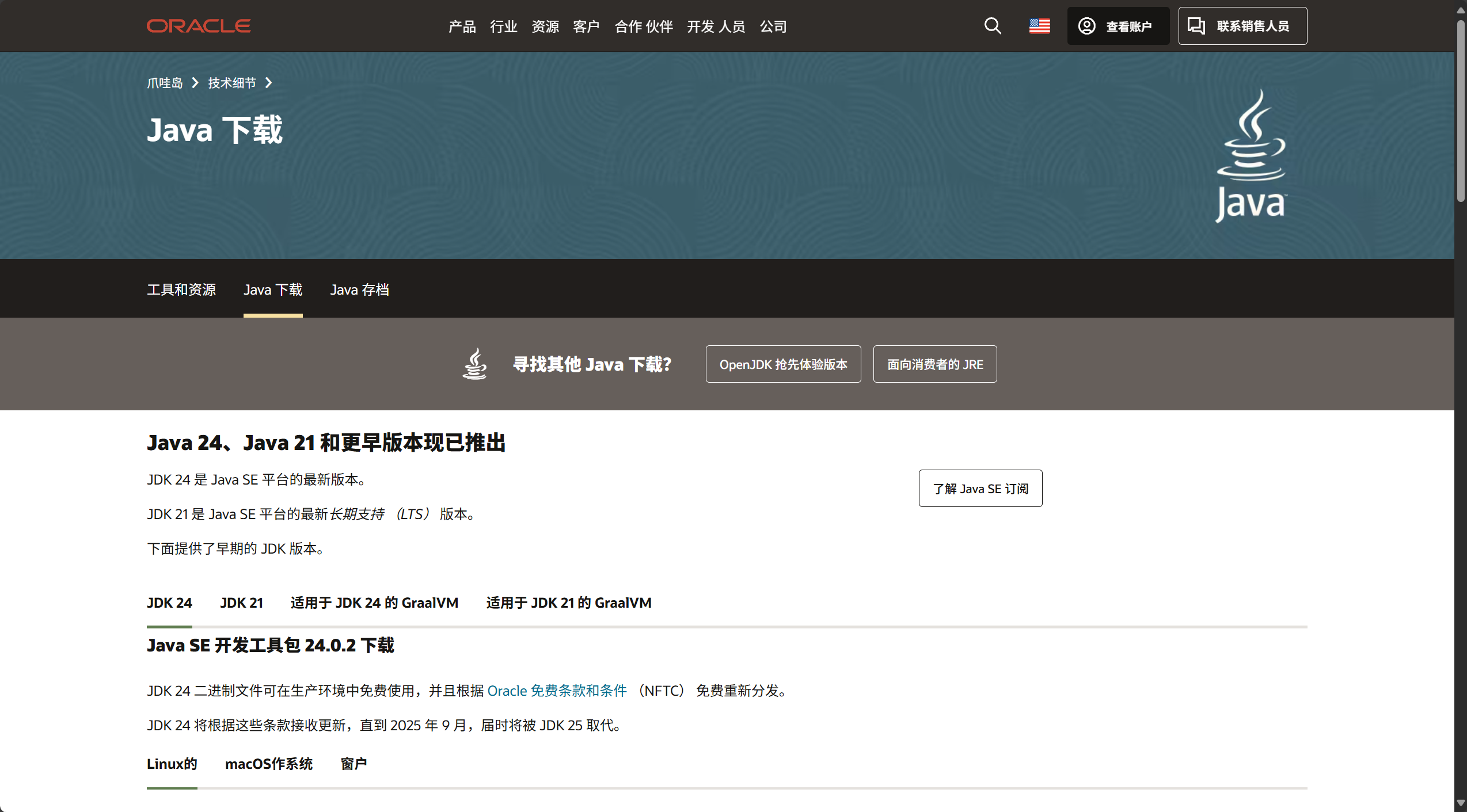Select the 窗户 platform tab
1467x812 pixels.
coord(354,764)
